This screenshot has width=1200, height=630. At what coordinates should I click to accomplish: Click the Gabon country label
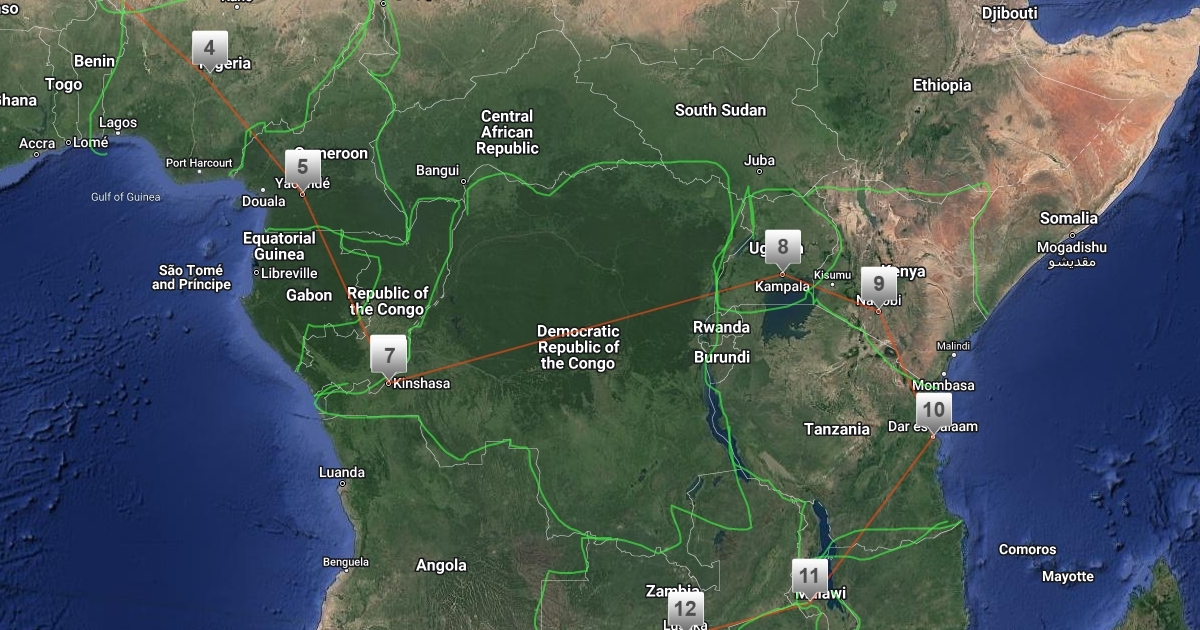[x=309, y=295]
